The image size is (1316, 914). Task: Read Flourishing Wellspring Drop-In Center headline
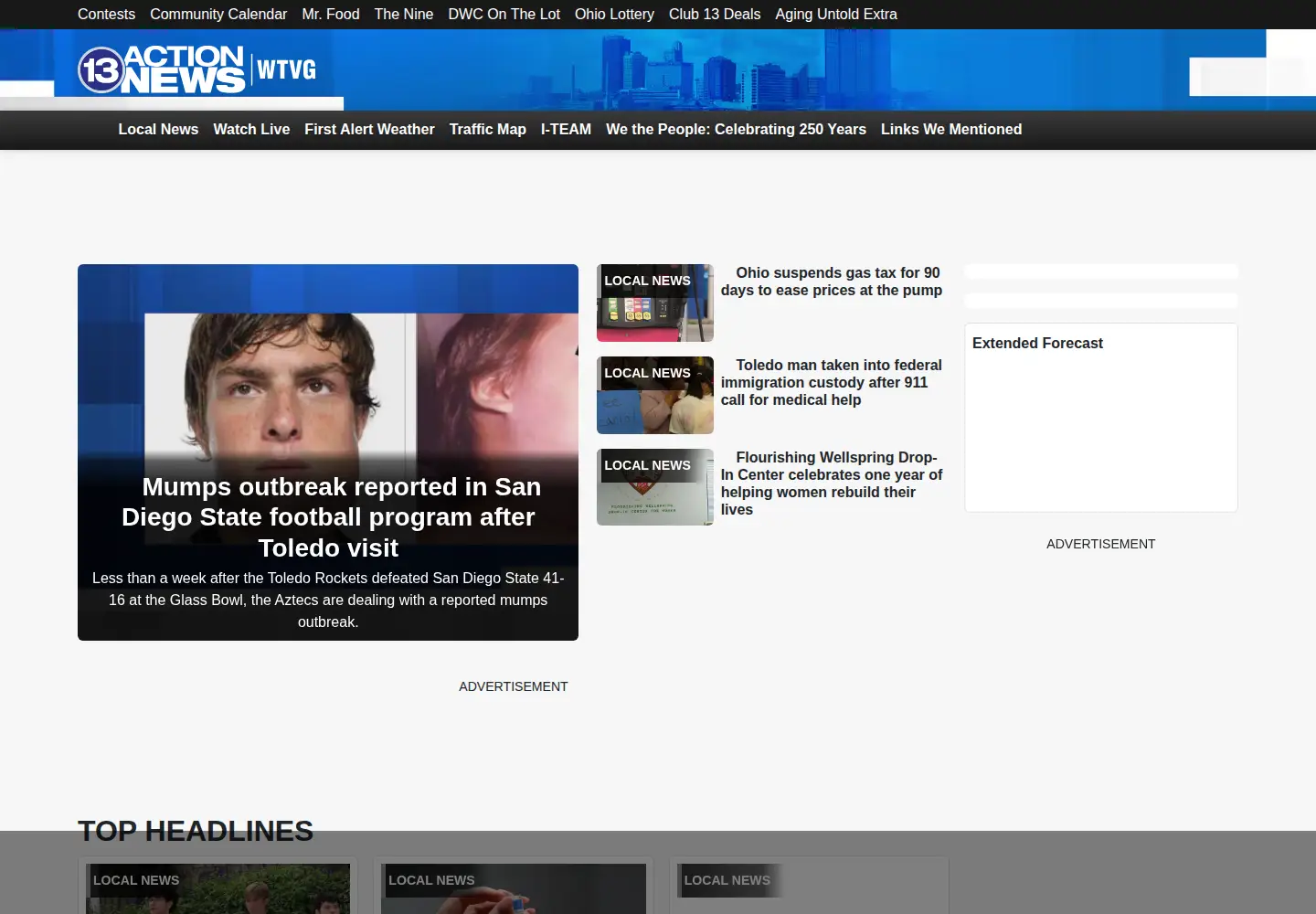pos(832,484)
